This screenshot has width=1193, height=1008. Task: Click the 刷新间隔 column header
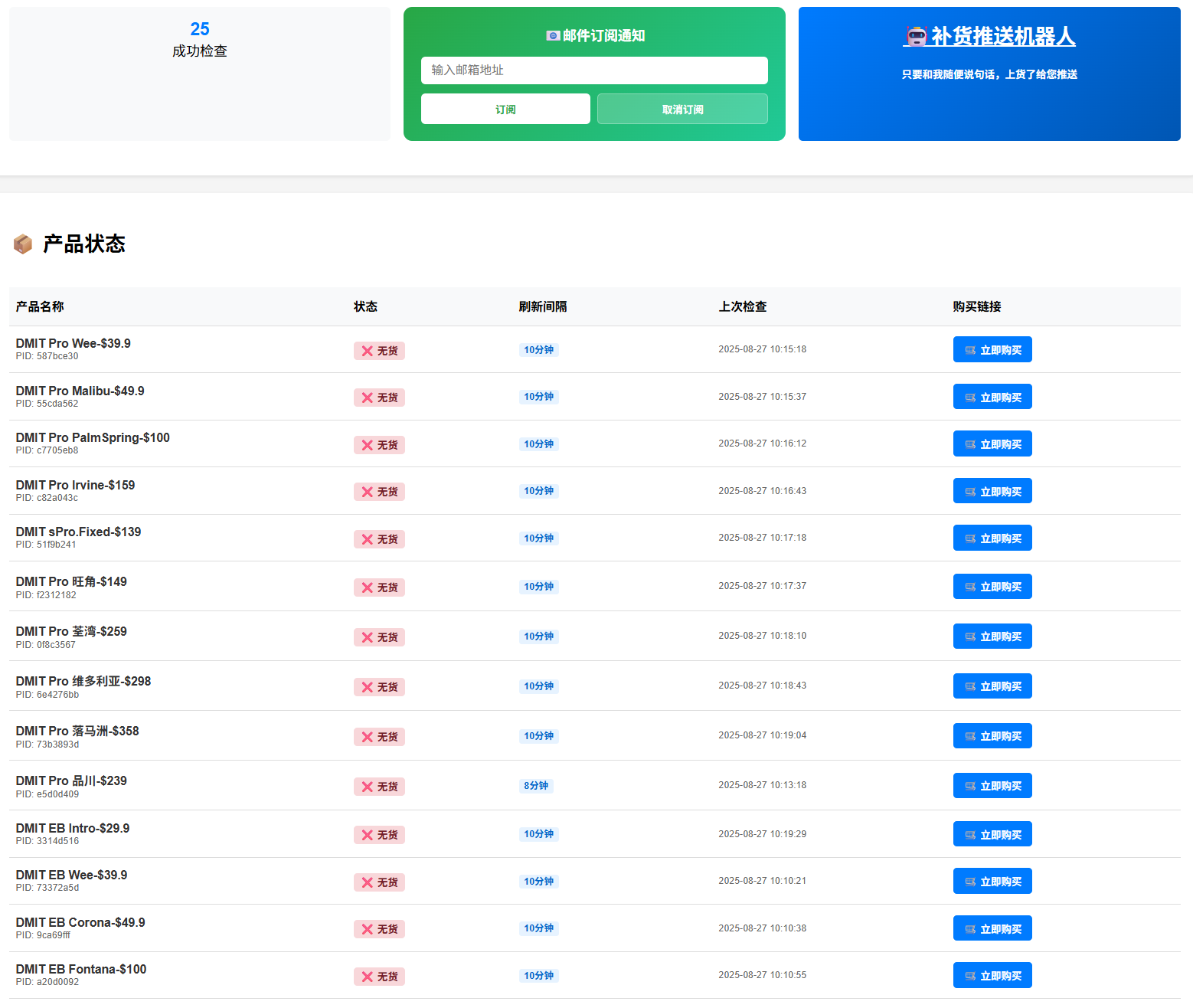pyautogui.click(x=543, y=306)
